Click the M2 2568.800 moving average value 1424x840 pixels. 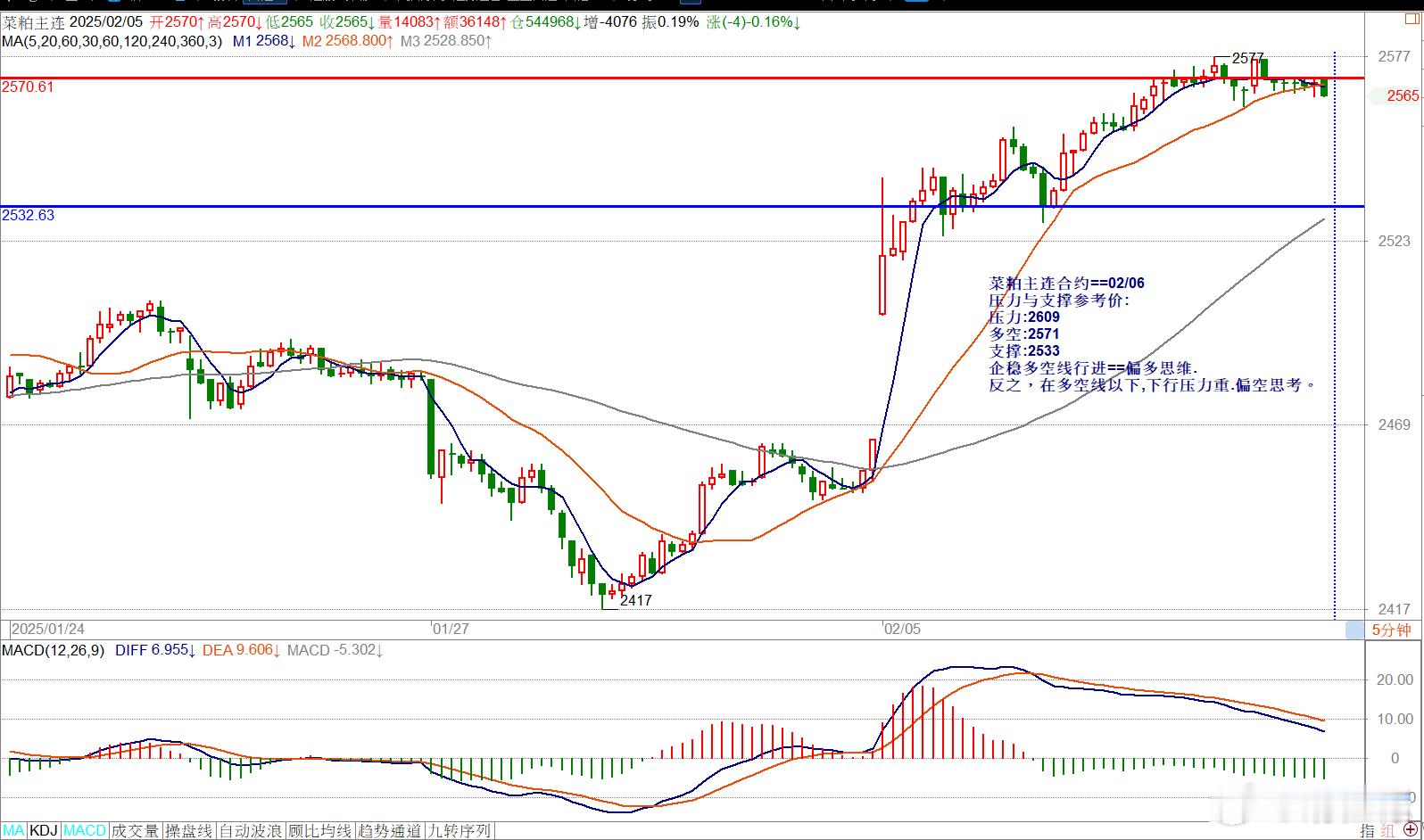coord(347,40)
